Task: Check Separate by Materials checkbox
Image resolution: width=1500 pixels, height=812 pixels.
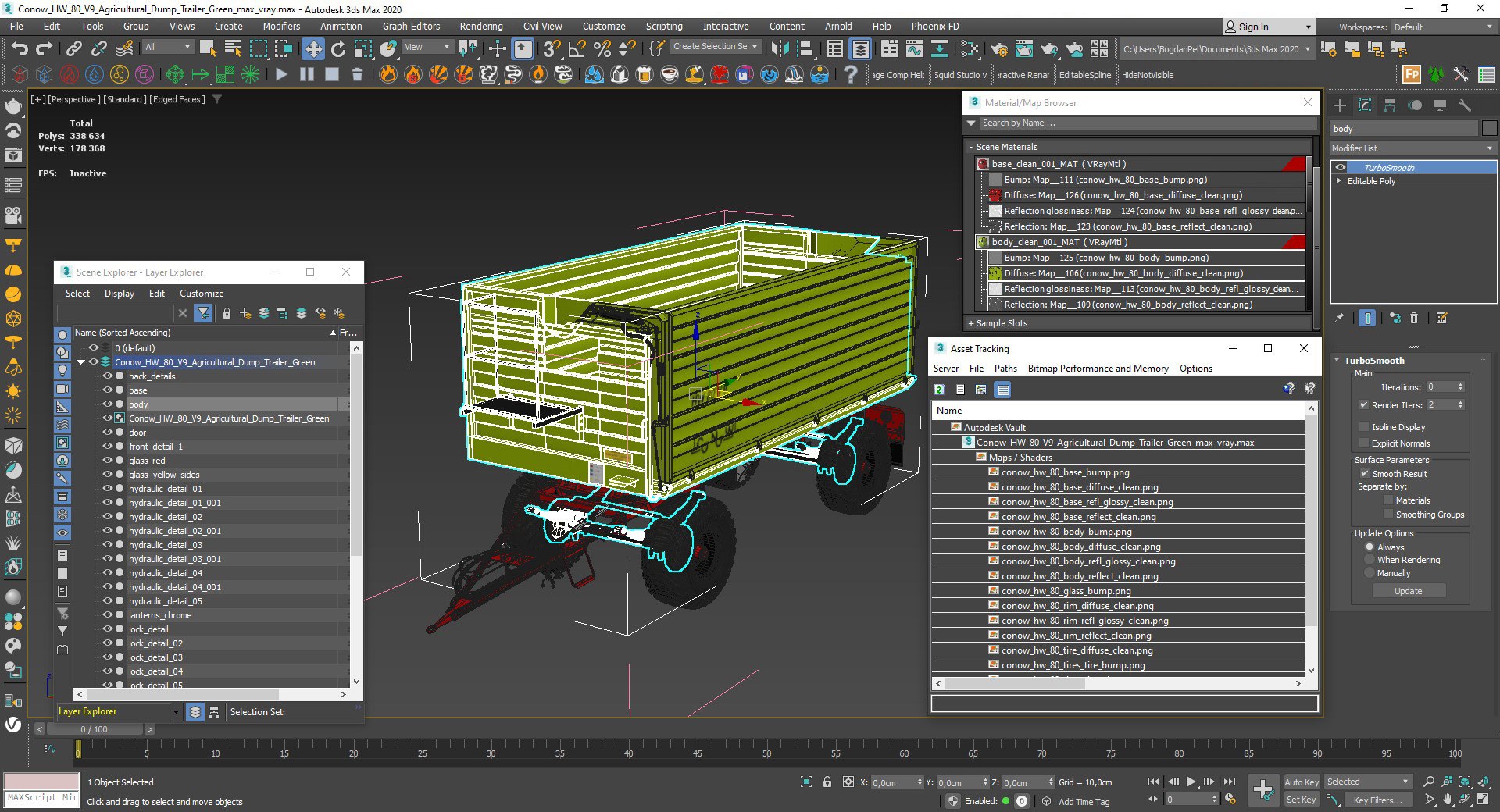Action: 1388,500
